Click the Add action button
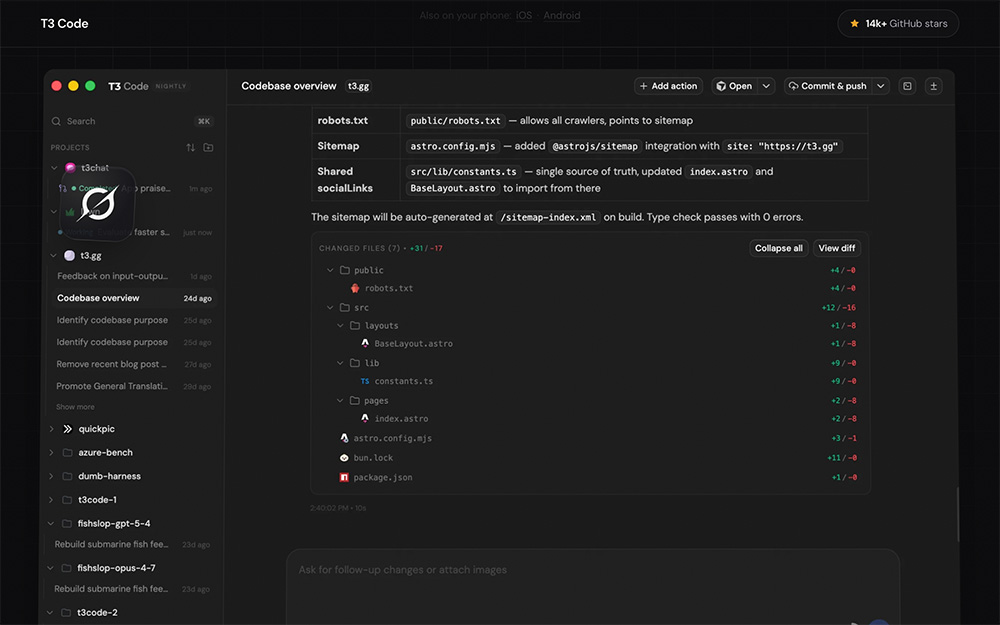This screenshot has height=625, width=1000. [668, 86]
